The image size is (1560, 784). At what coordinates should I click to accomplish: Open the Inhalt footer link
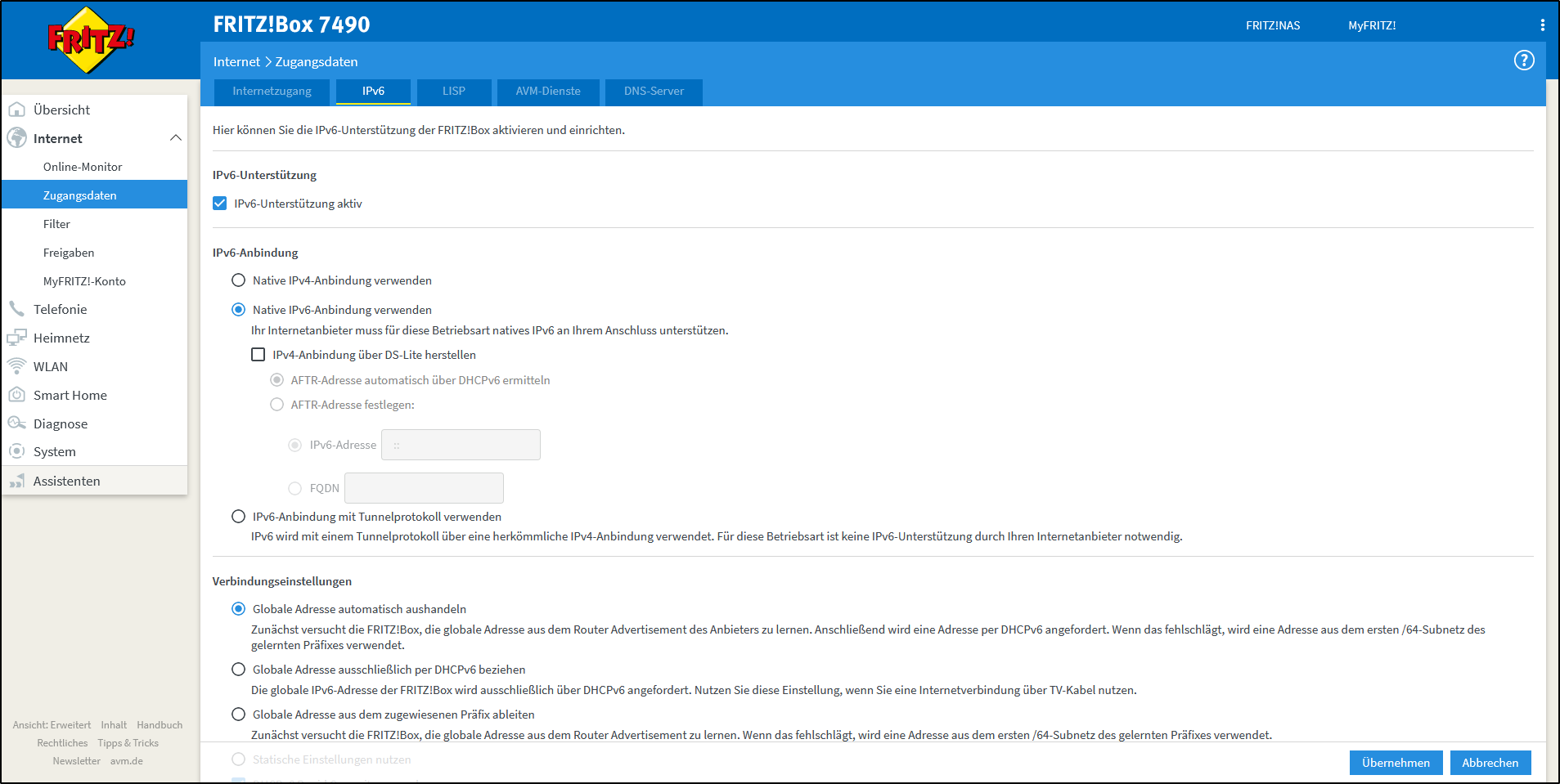114,725
